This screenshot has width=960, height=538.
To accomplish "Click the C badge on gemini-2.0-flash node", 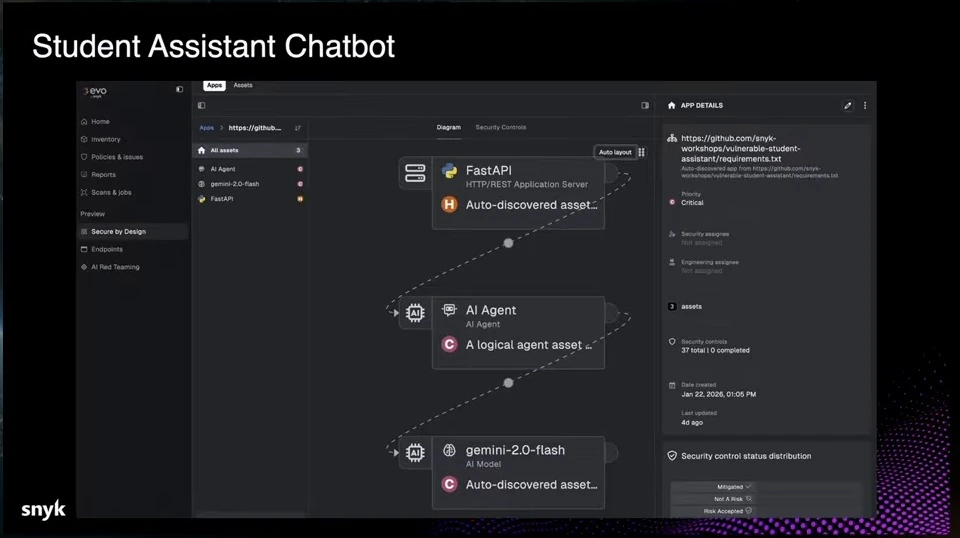I will pyautogui.click(x=449, y=484).
